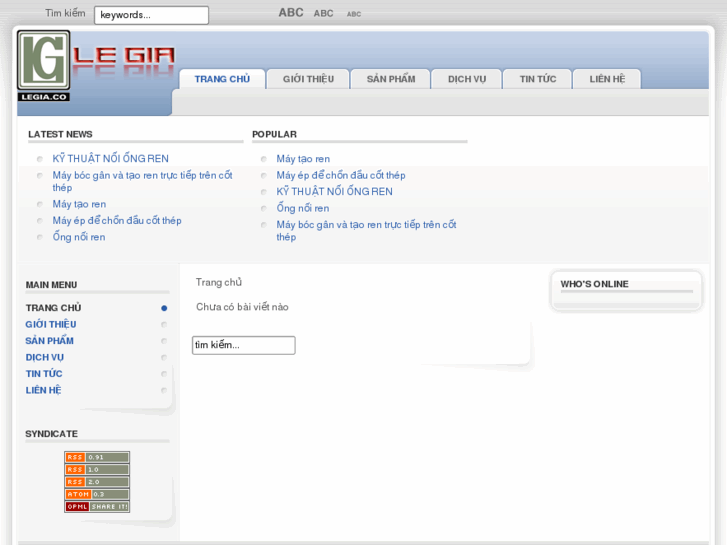Click the LATEST NEWS heading
This screenshot has width=727, height=545.
pos(60,134)
